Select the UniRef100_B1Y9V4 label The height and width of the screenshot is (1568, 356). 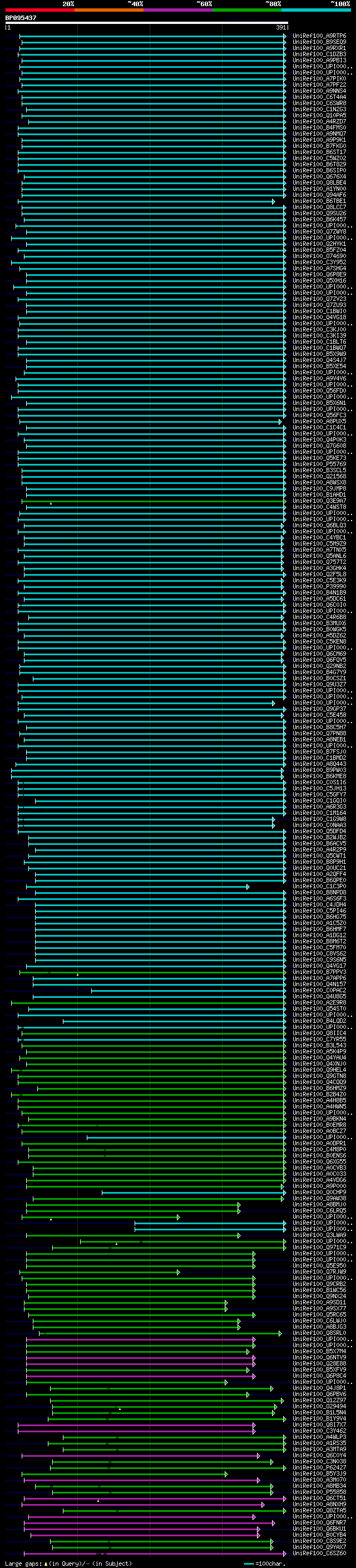[319, 1419]
